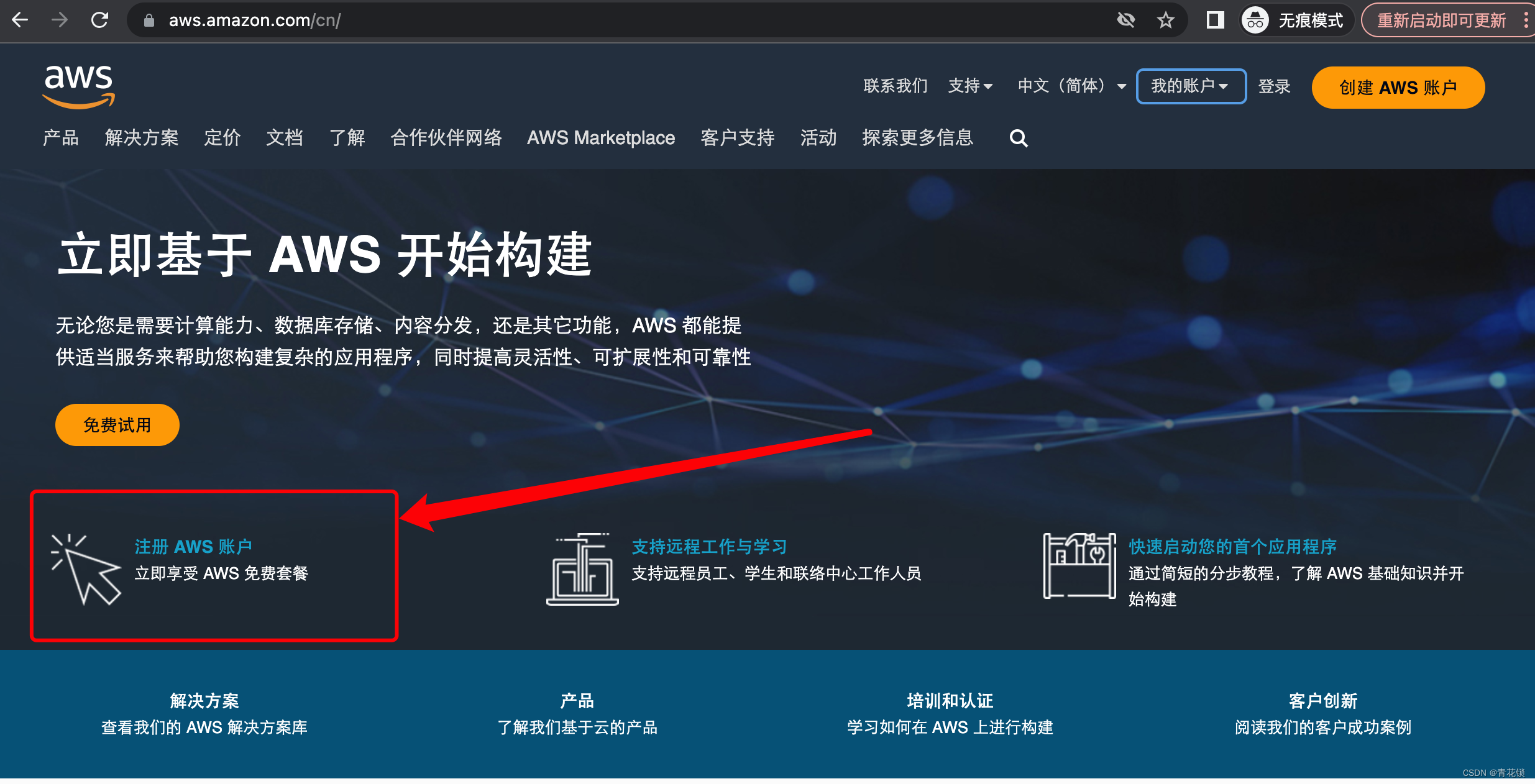
Task: Click the back navigation arrow
Action: coord(21,19)
